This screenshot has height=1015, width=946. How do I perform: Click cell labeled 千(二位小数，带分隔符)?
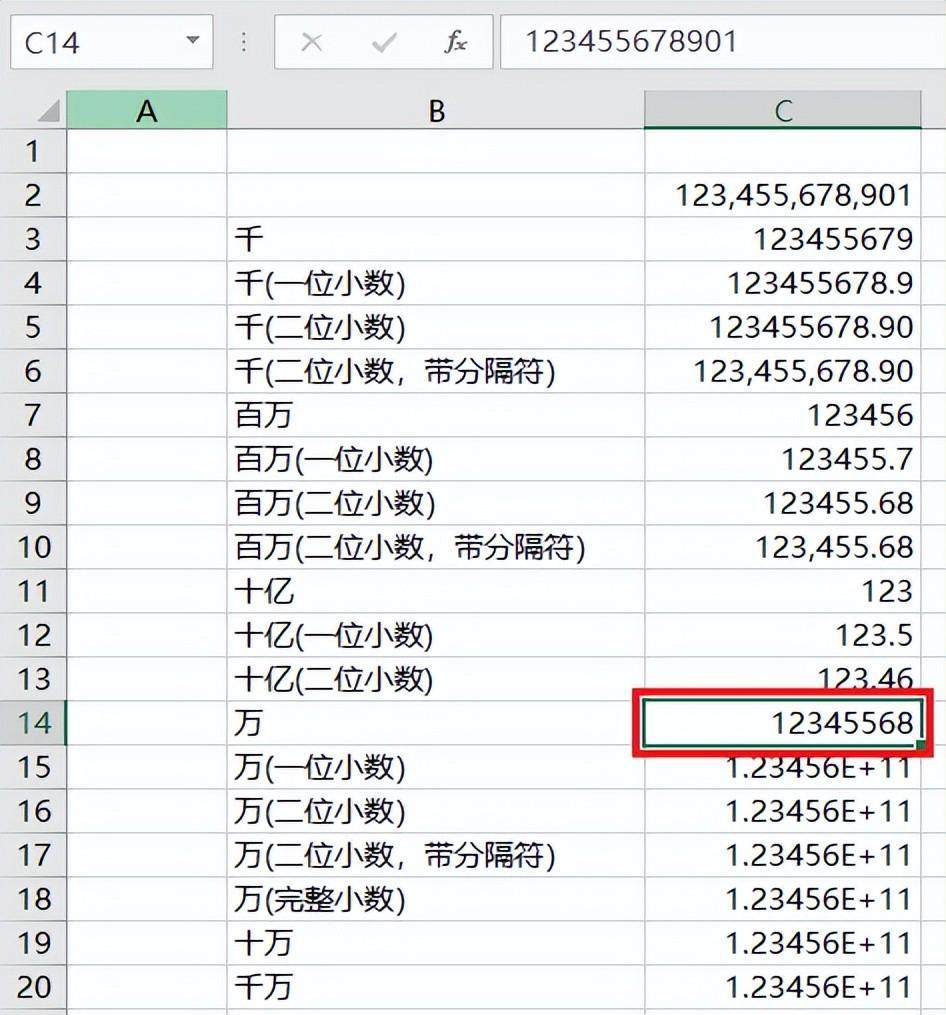436,372
